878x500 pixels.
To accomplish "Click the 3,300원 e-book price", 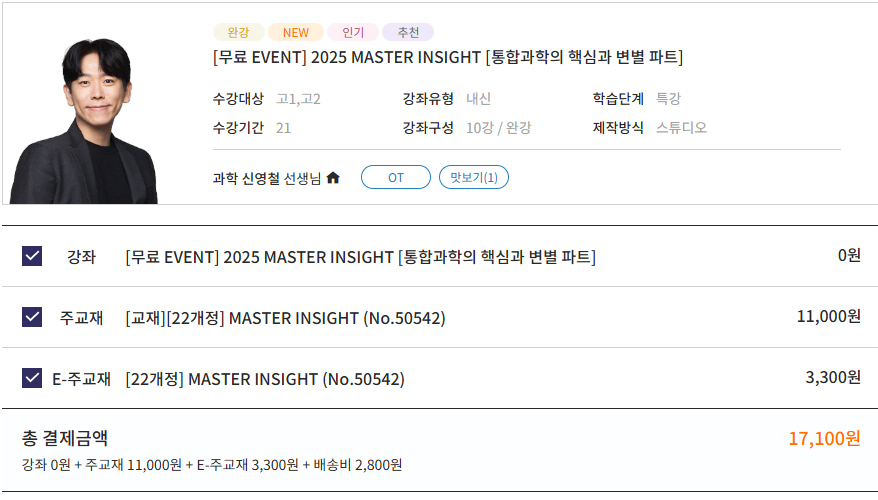I will [x=833, y=377].
